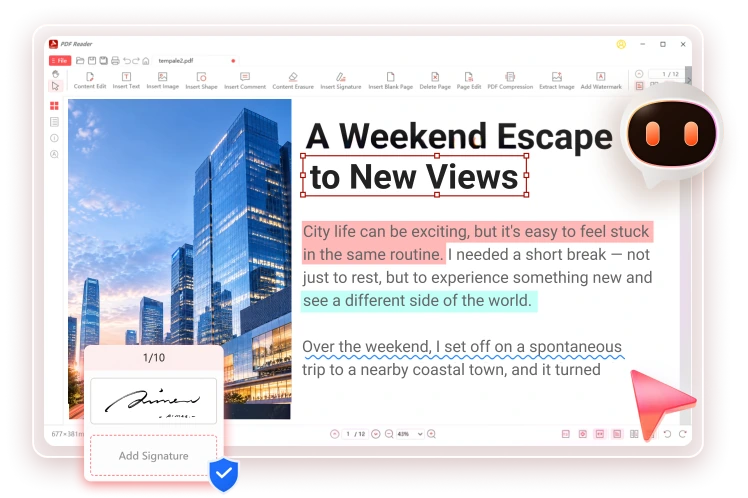Go to next page in bottom bar
Viewport: 748px width, 498px height.
375,434
